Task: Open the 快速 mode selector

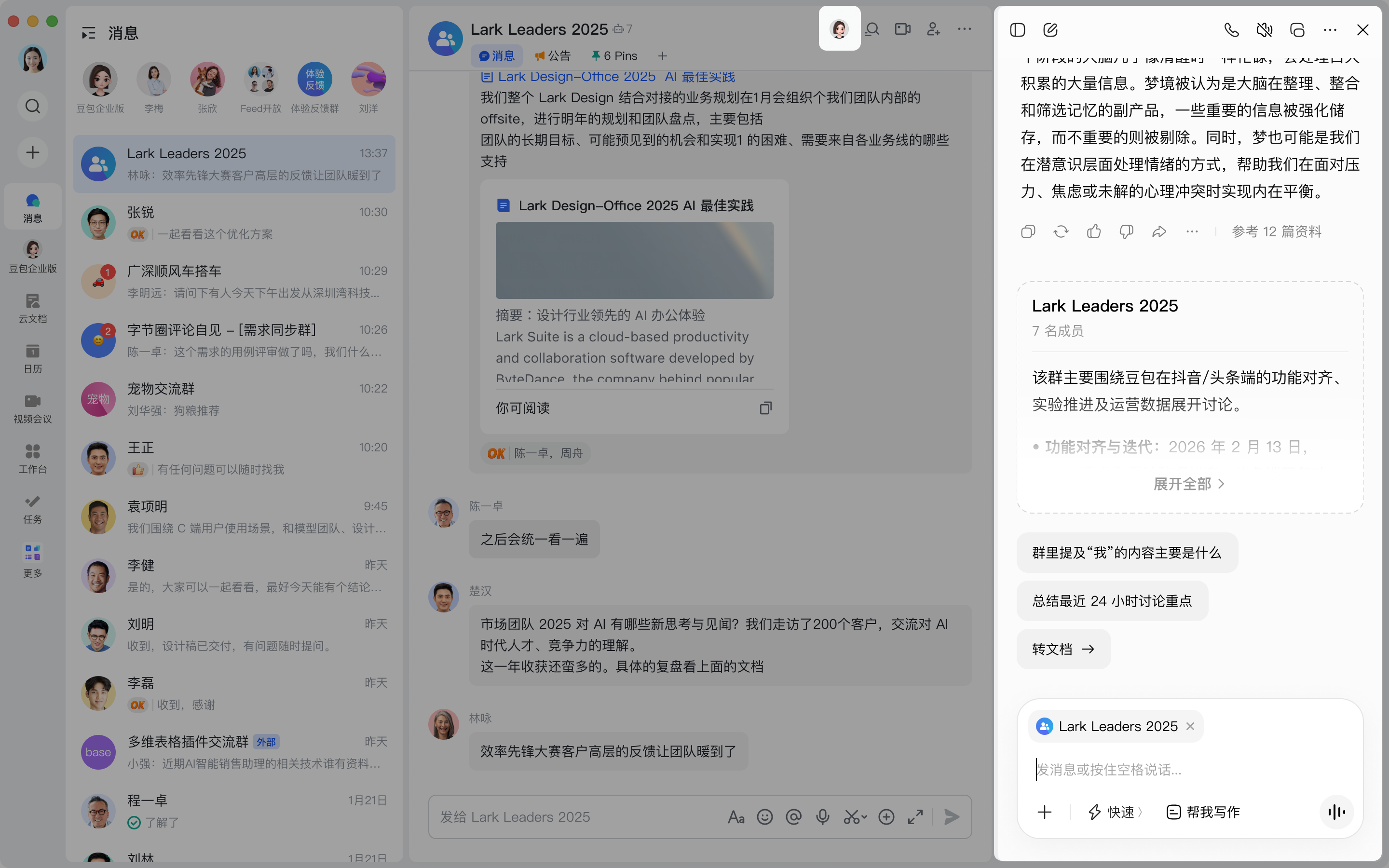Action: click(x=1115, y=812)
